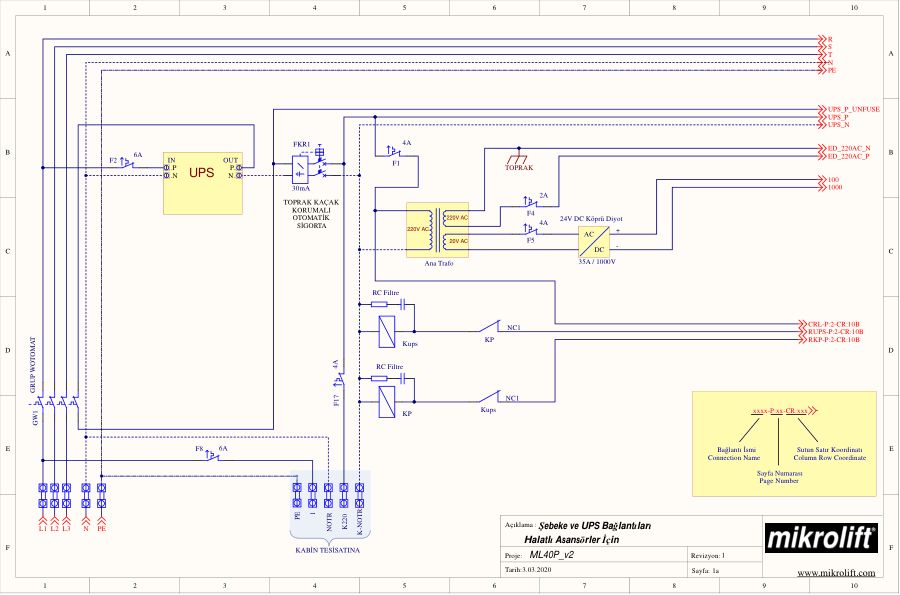Select the UPS_N connection label
This screenshot has height=595, width=900.
pos(839,125)
